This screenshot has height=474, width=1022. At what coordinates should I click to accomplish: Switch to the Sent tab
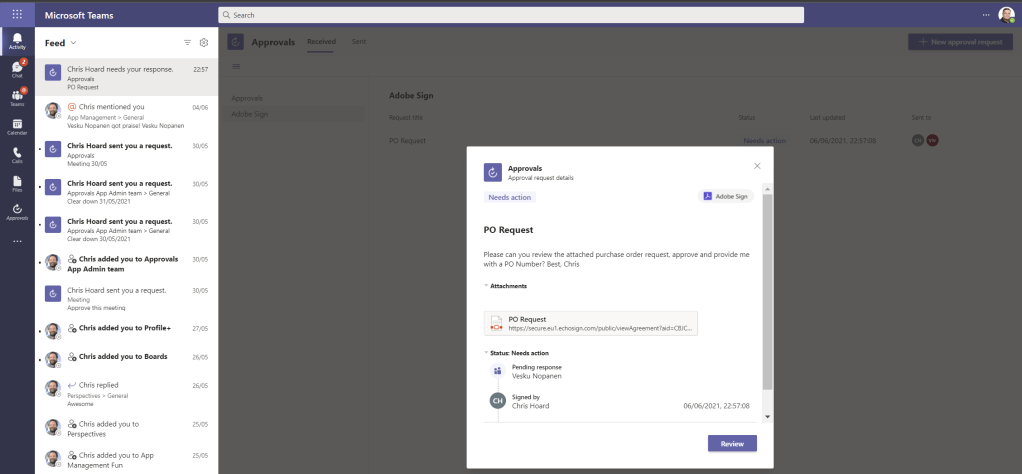359,42
